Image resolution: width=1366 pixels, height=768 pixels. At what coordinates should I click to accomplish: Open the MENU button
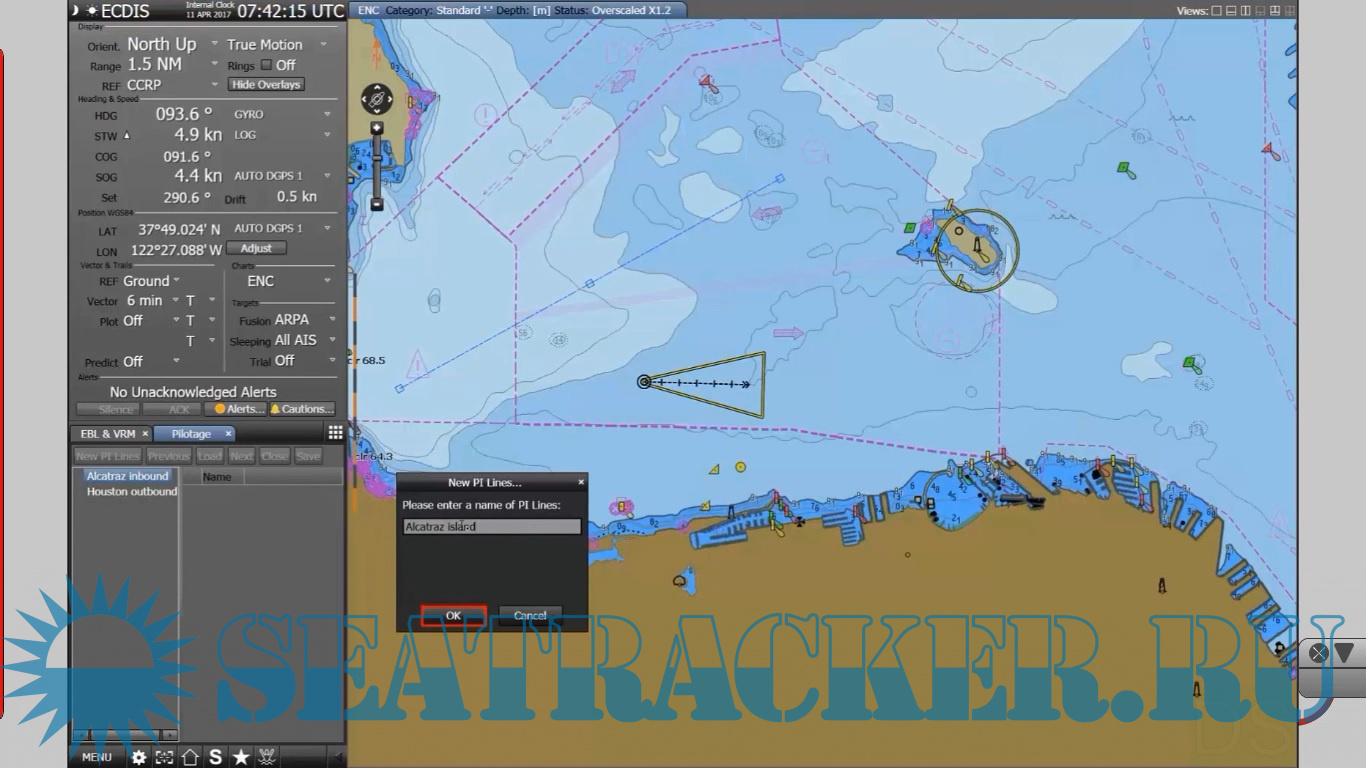[97, 758]
